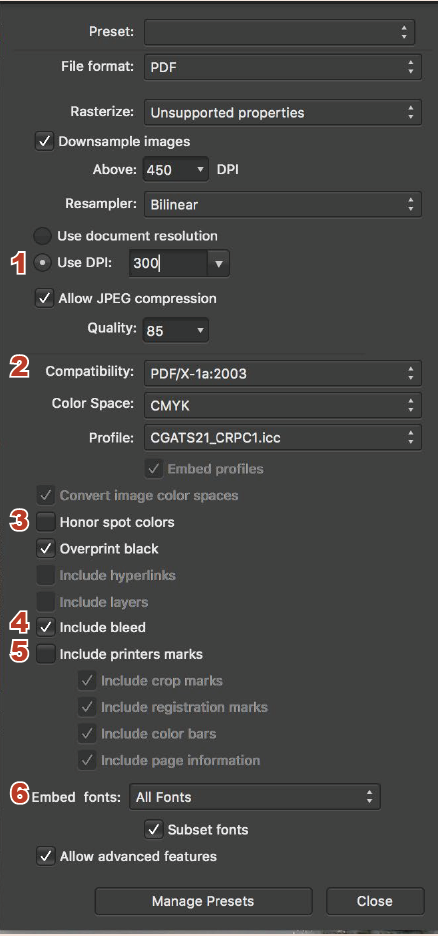Select the Use document resolution radio button
The height and width of the screenshot is (936, 438).
(x=42, y=236)
